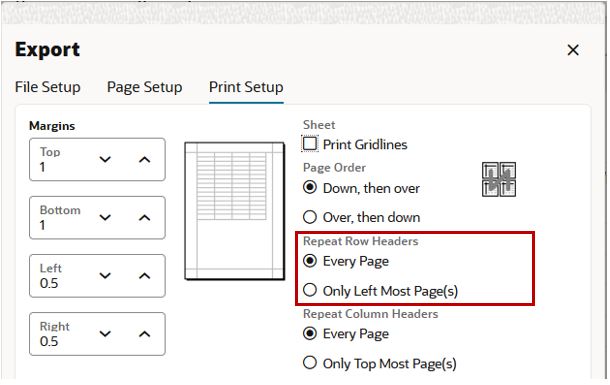Image resolution: width=610 pixels, height=385 pixels.
Task: Click the Margins heading text
Action: coord(52,126)
